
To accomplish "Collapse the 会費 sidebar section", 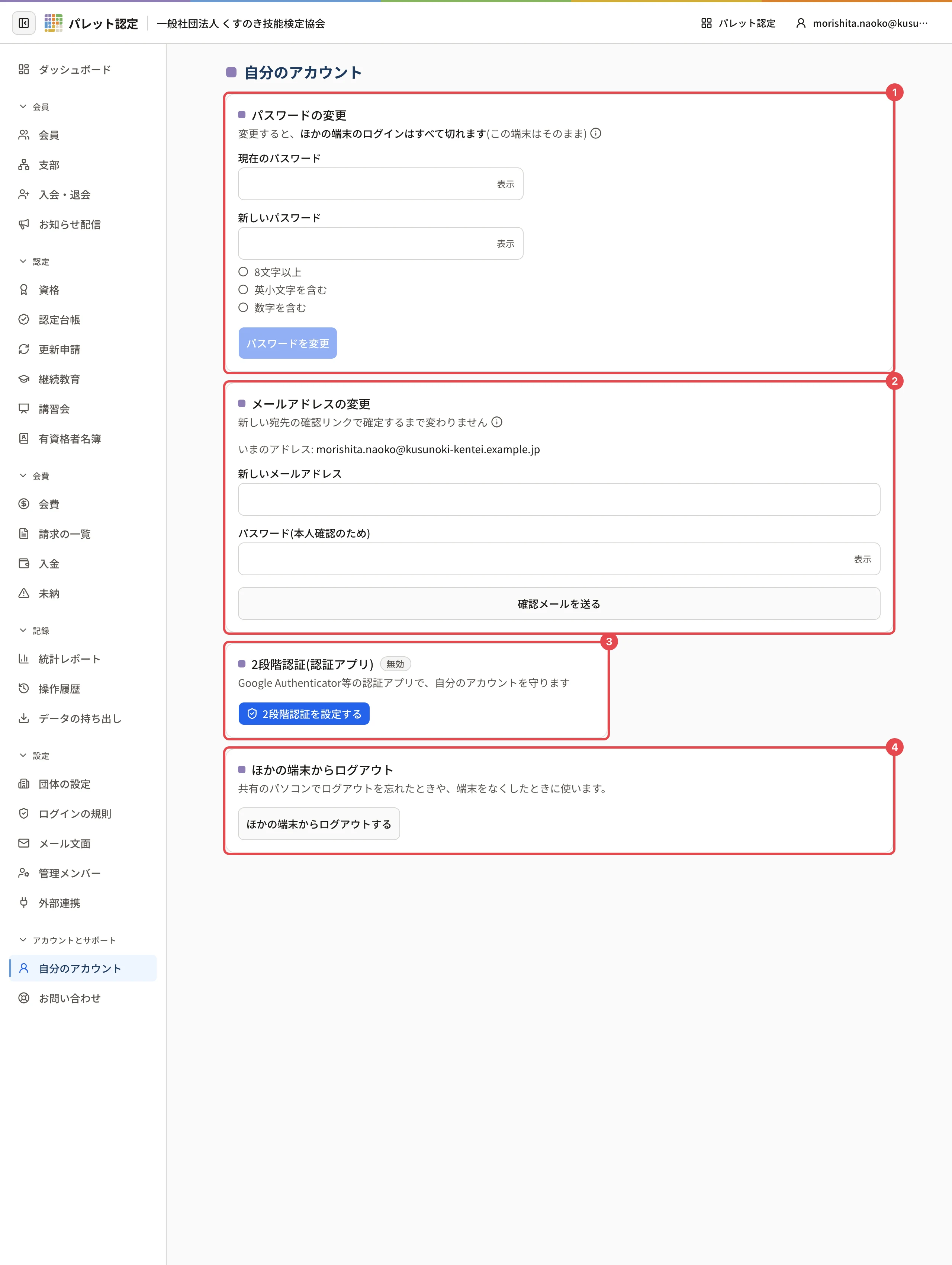I will tap(34, 476).
